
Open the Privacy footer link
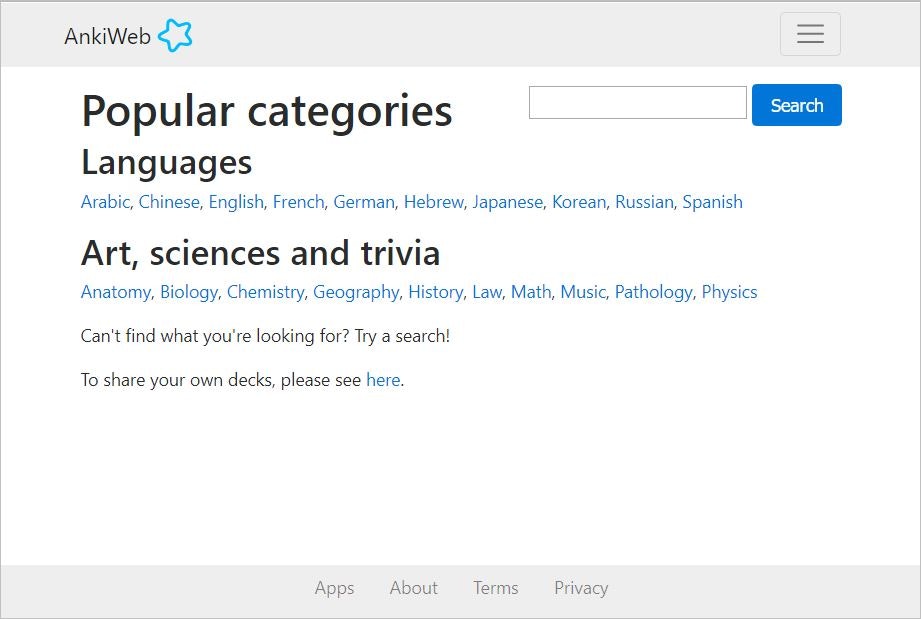581,588
